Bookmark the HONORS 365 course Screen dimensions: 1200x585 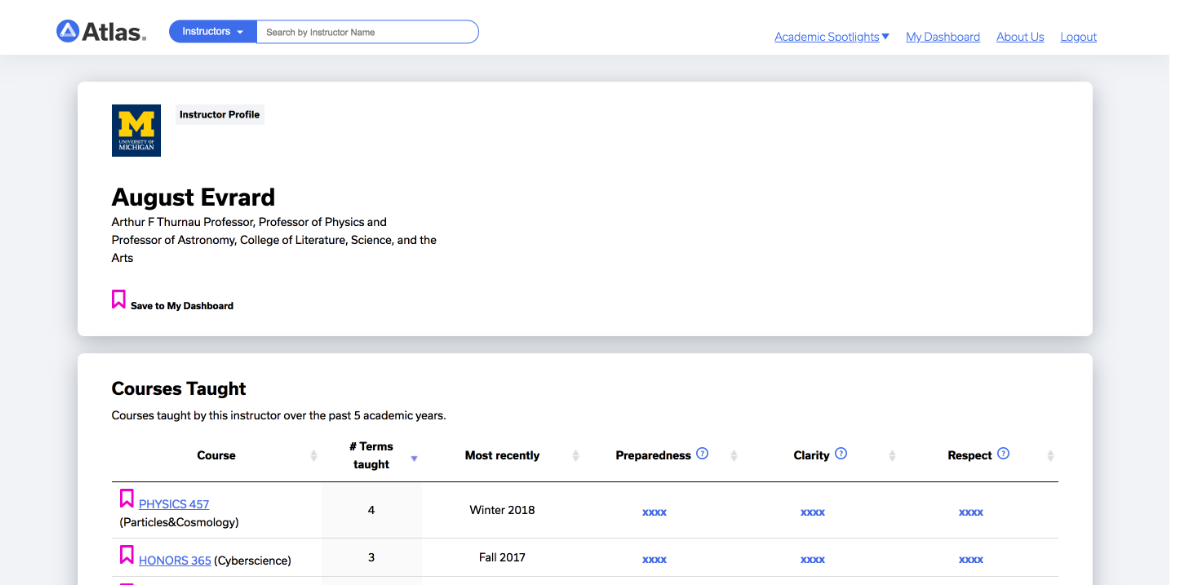coord(127,554)
